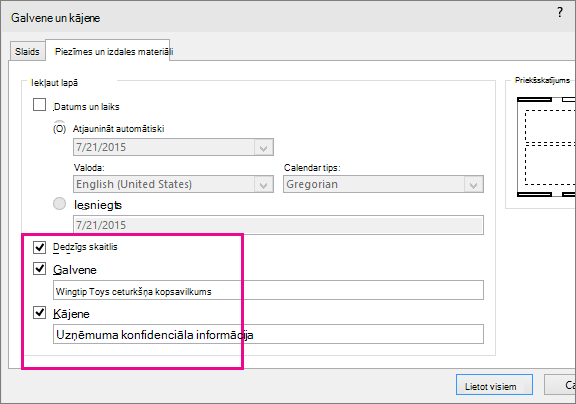Expand the Valoda English (United States) dropdown
This screenshot has height=404, width=576.
(173, 184)
